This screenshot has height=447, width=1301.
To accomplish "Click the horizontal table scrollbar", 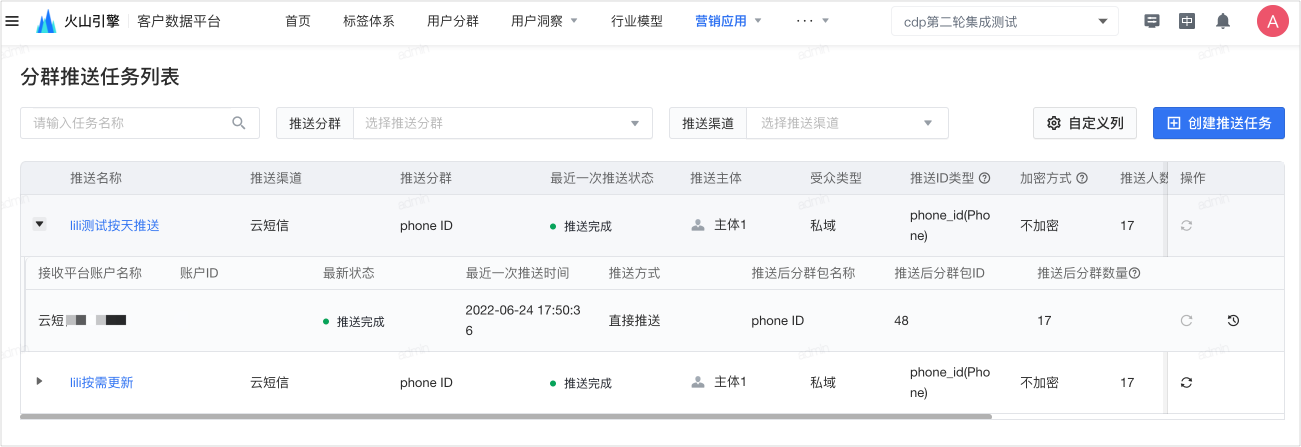I will pos(505,416).
